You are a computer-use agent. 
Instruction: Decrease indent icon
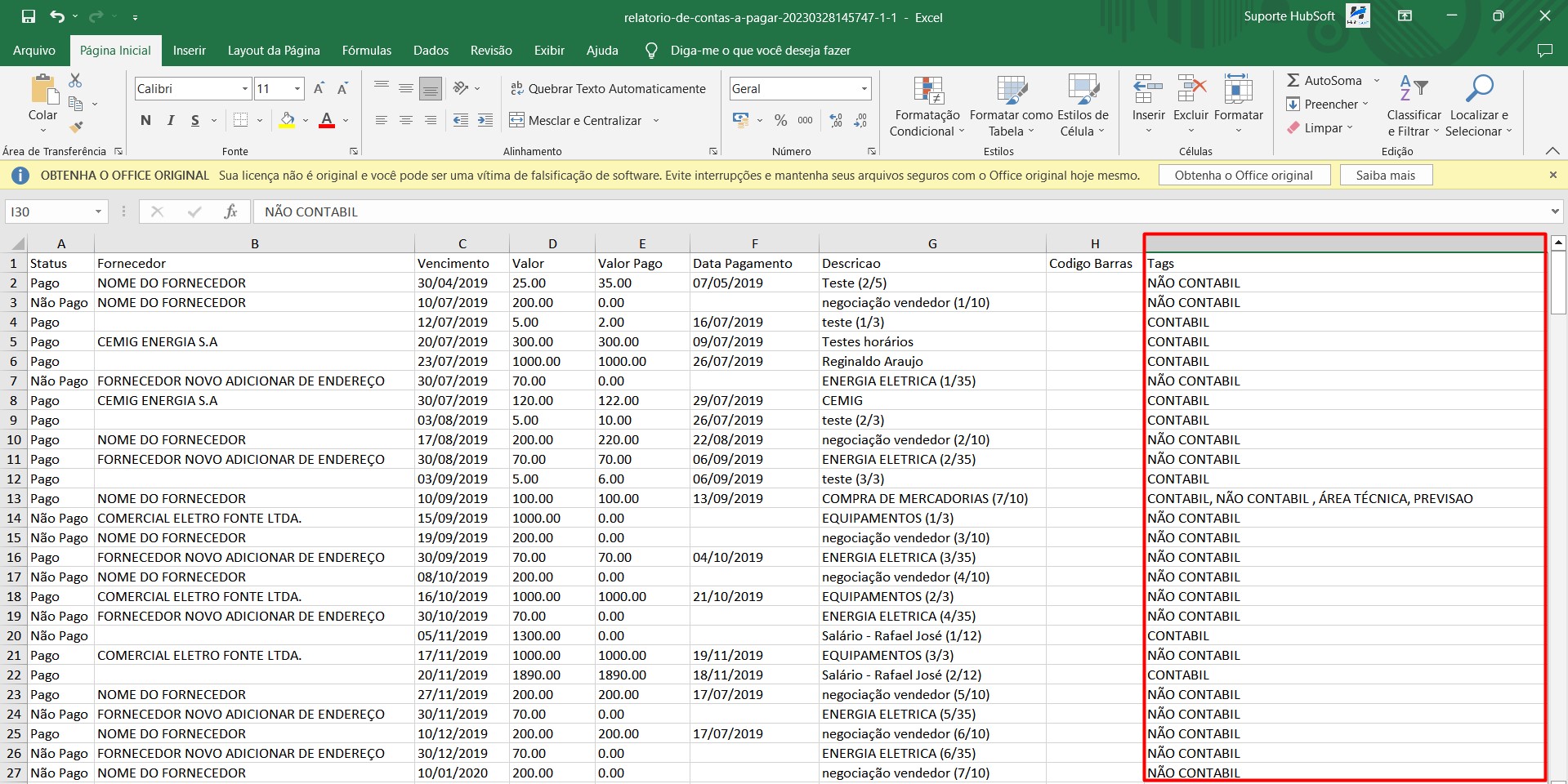pyautogui.click(x=461, y=120)
